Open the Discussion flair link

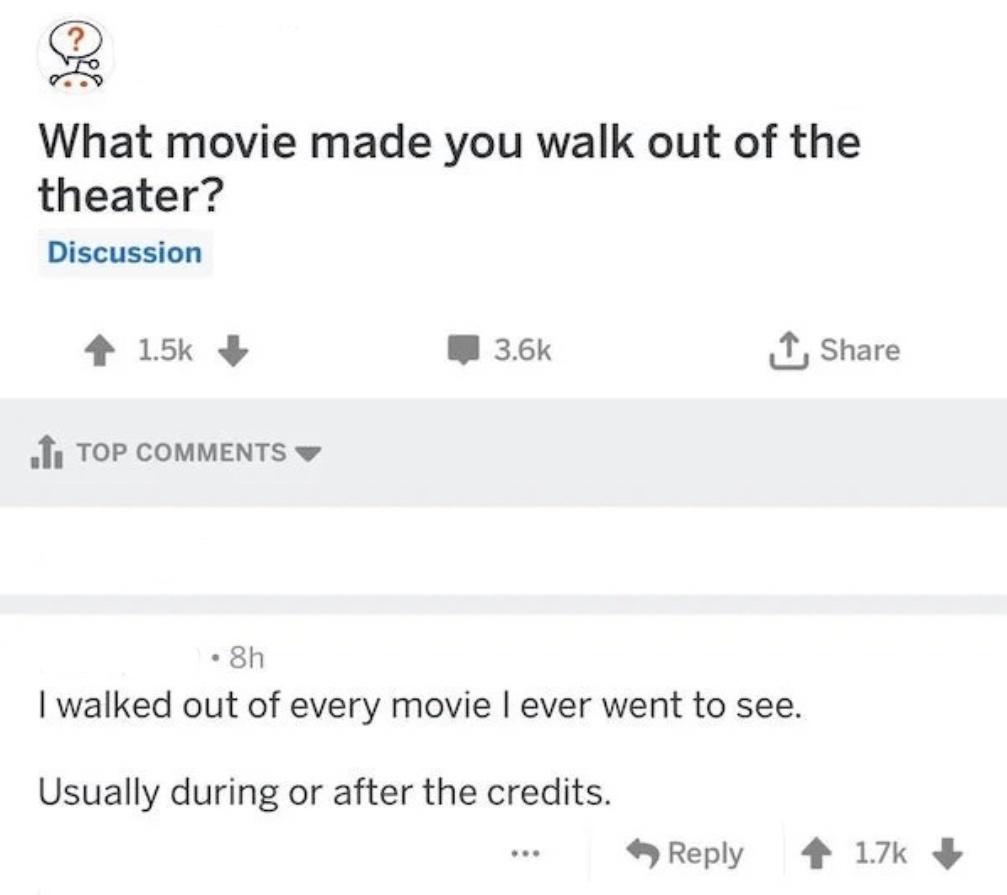click(123, 253)
